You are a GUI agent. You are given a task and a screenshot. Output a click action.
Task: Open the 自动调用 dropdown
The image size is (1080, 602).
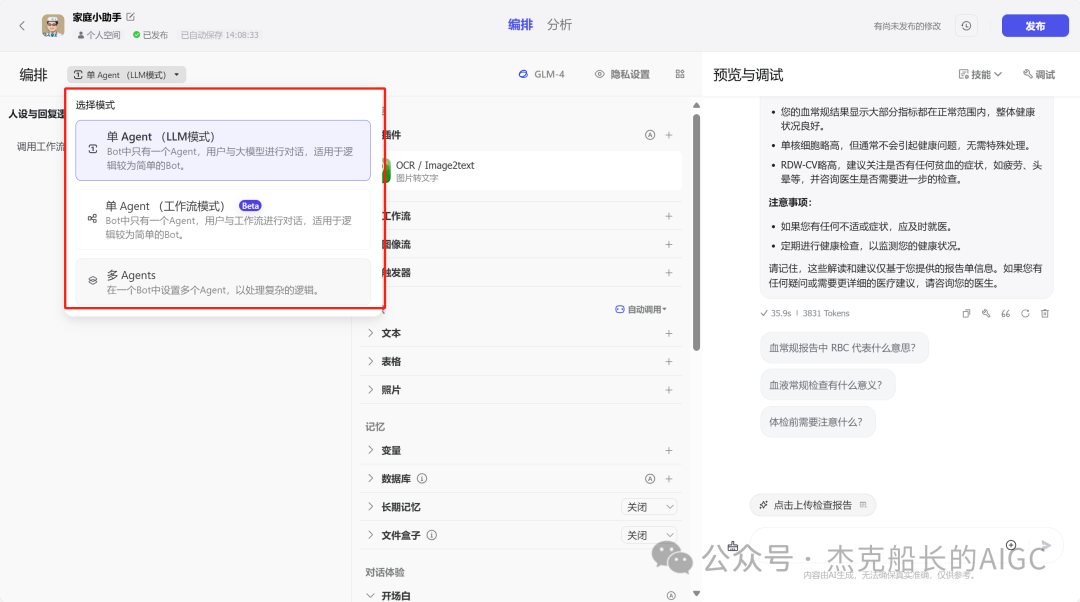pos(641,309)
